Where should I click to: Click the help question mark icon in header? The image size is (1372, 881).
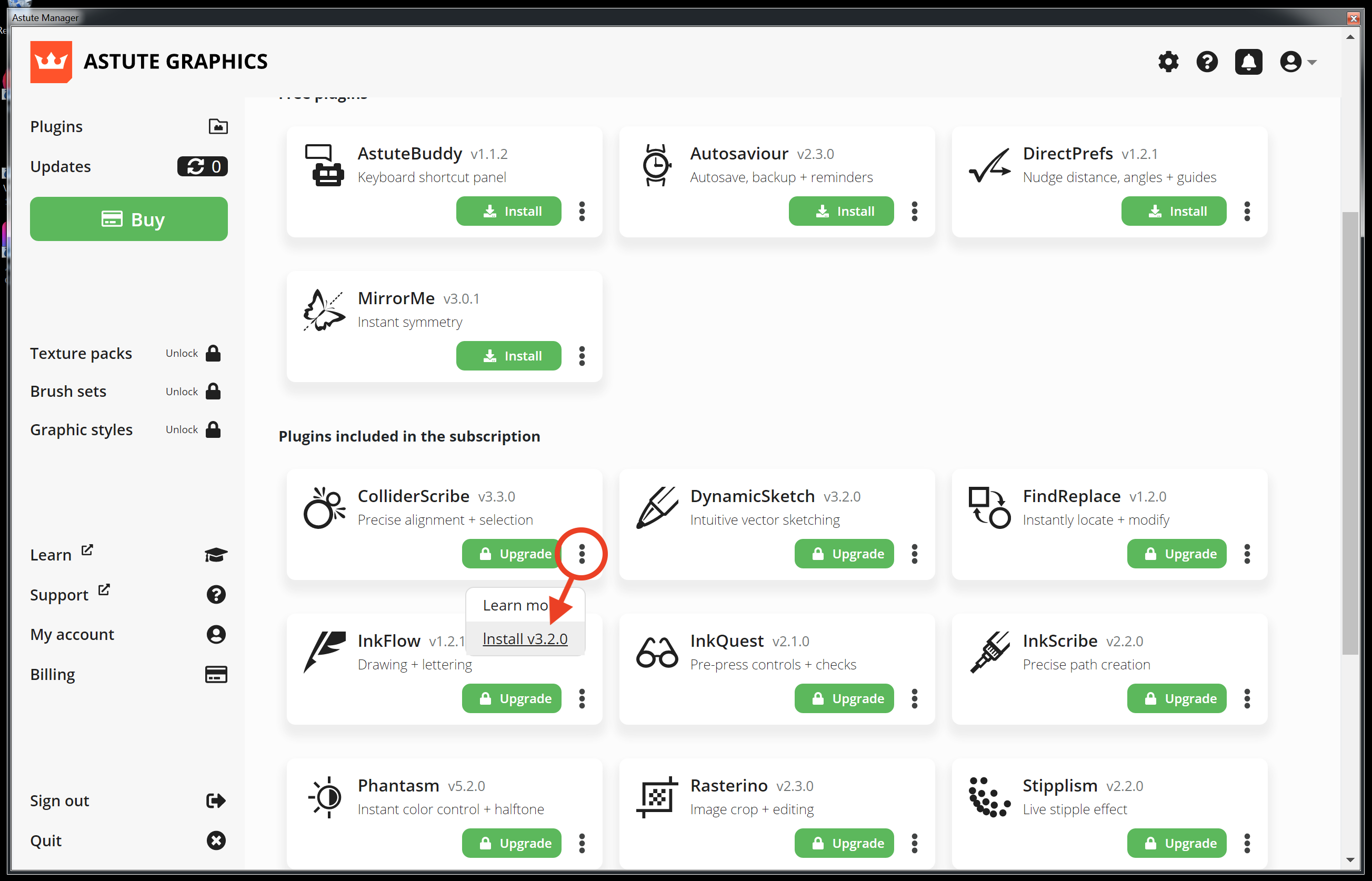point(1207,62)
